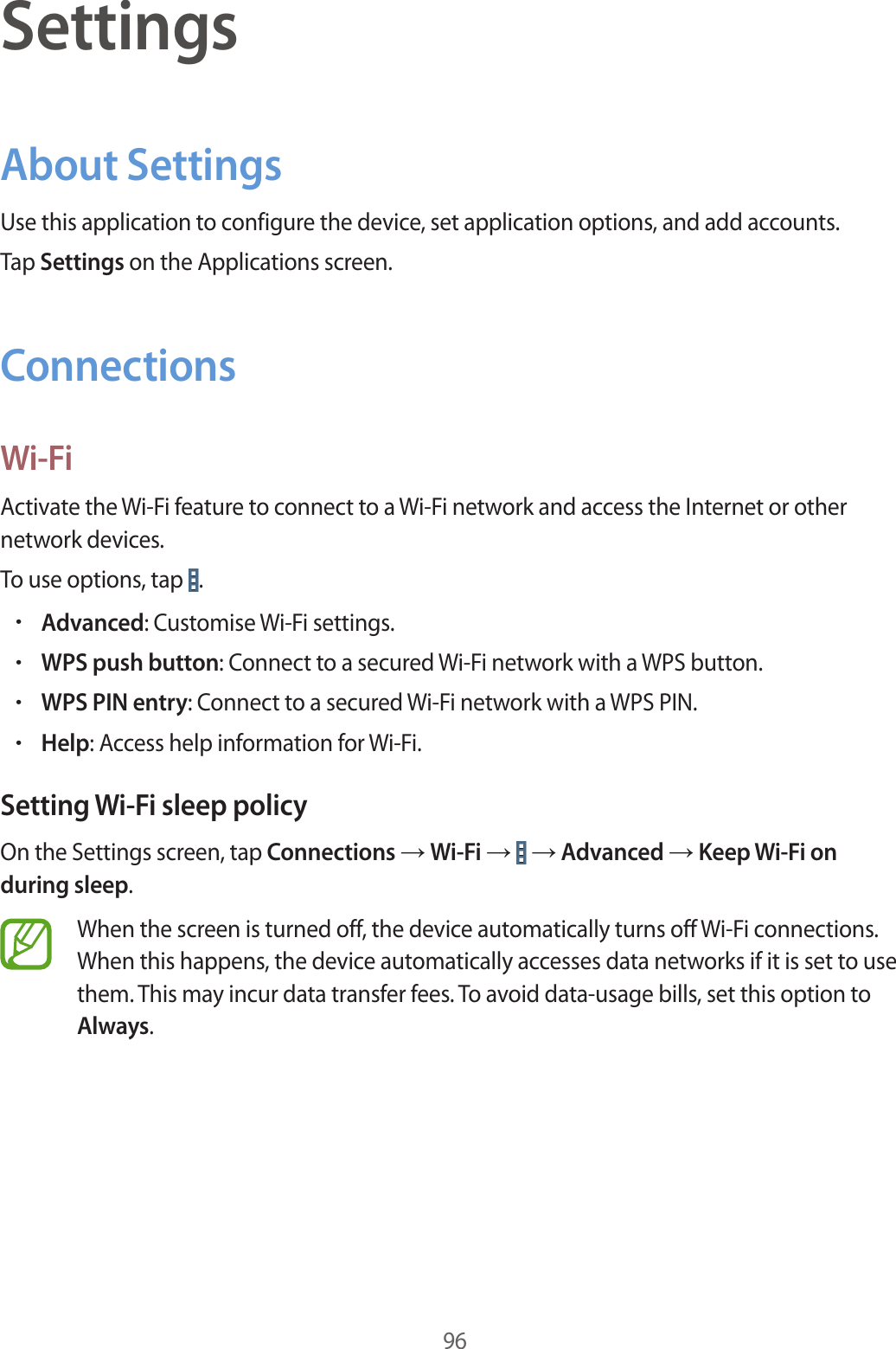Click bold "Wi-Fi" in the navigation path

coord(456,852)
